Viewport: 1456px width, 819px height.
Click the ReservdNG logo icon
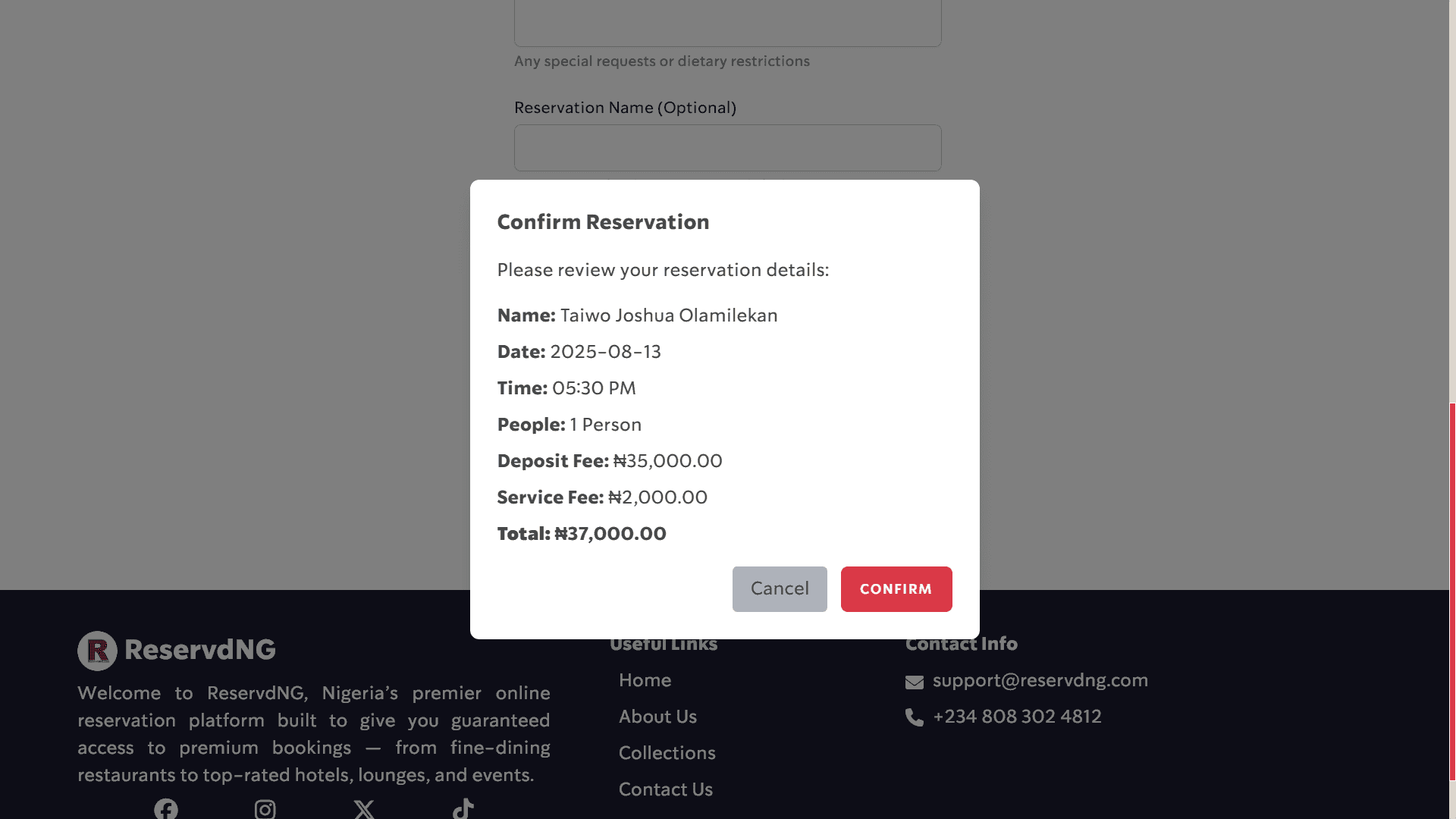click(x=97, y=651)
